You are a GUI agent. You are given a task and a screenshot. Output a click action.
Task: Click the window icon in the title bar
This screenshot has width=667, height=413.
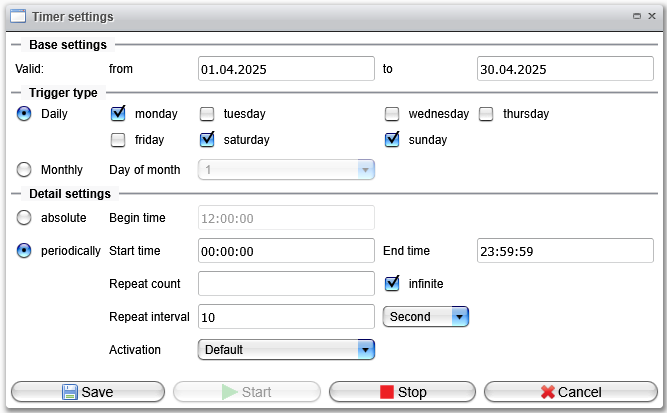18,17
